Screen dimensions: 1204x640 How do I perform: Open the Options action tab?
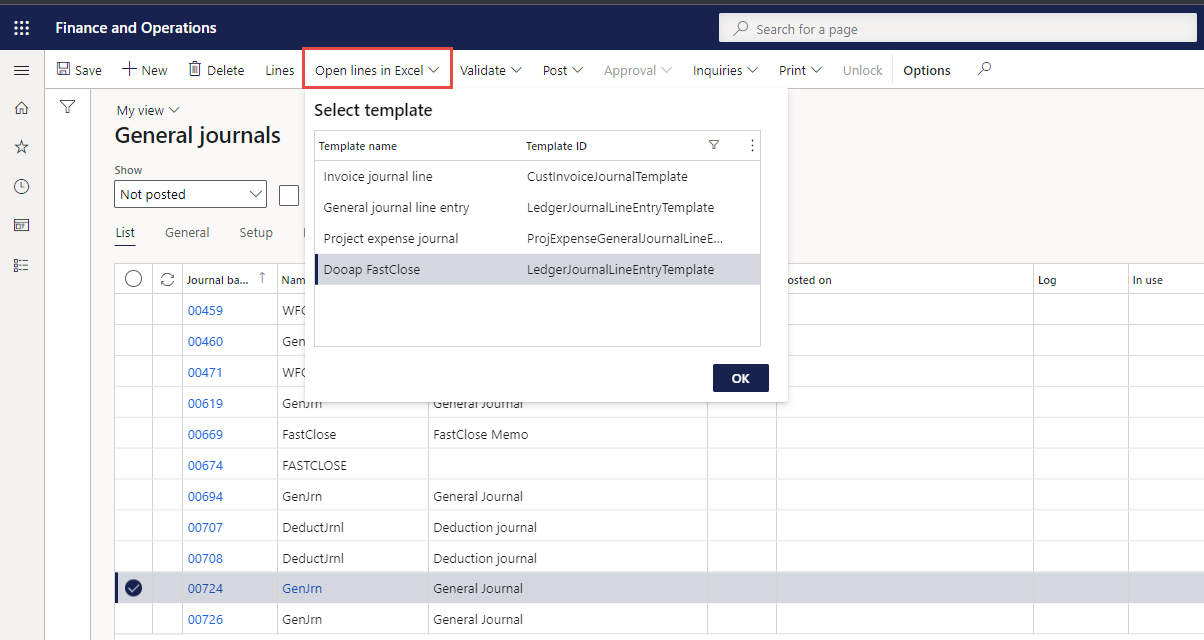[927, 70]
